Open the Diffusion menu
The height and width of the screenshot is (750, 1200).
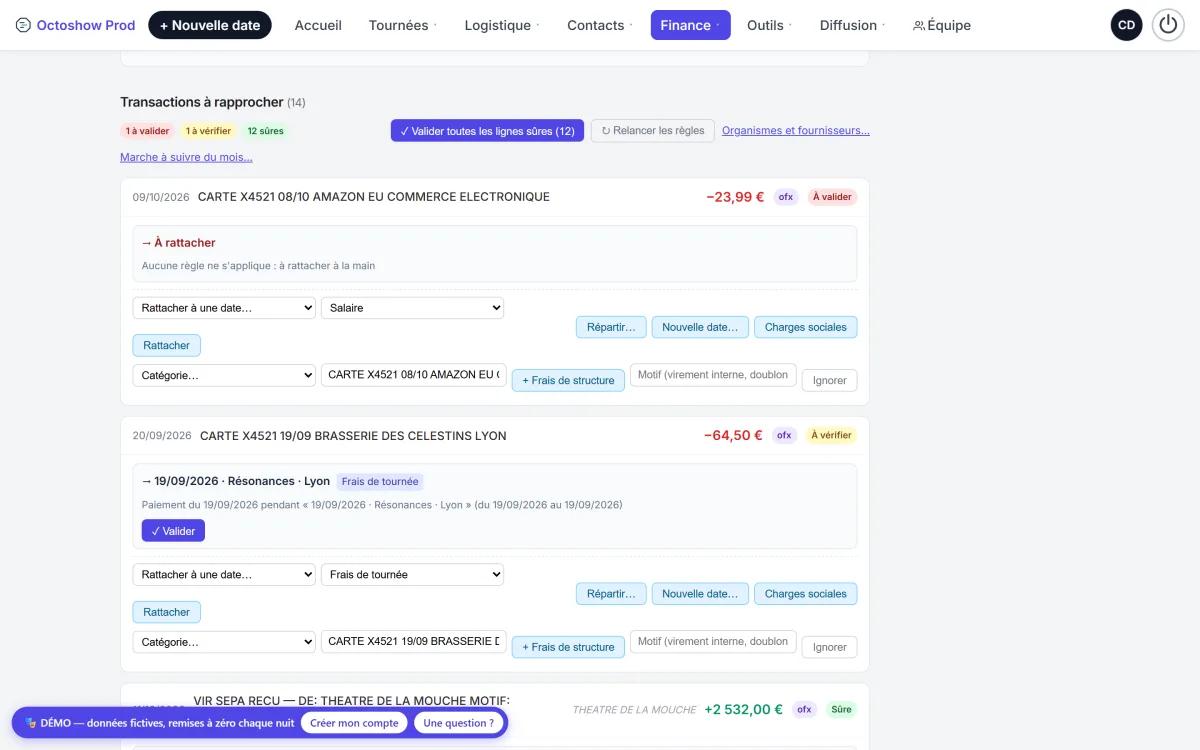point(853,25)
